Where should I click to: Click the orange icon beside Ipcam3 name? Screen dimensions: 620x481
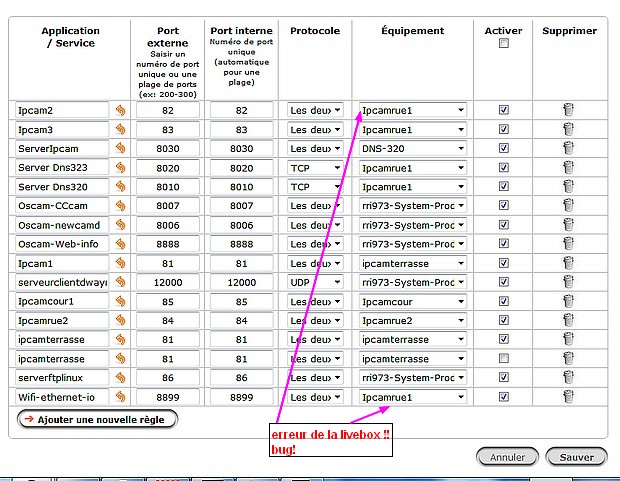click(121, 130)
